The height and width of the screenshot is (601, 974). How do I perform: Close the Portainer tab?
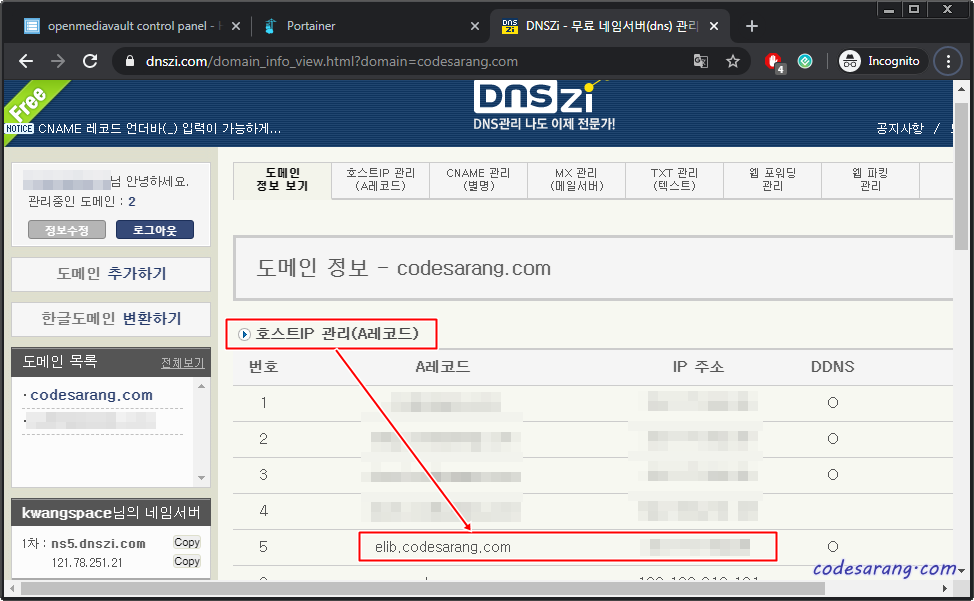tap(475, 26)
